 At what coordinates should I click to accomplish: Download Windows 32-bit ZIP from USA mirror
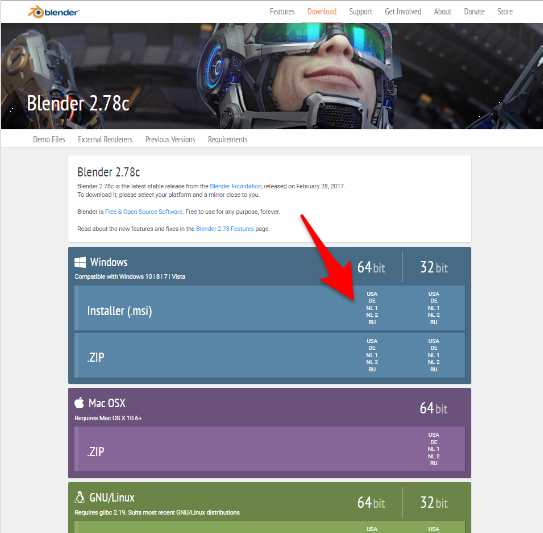point(434,341)
